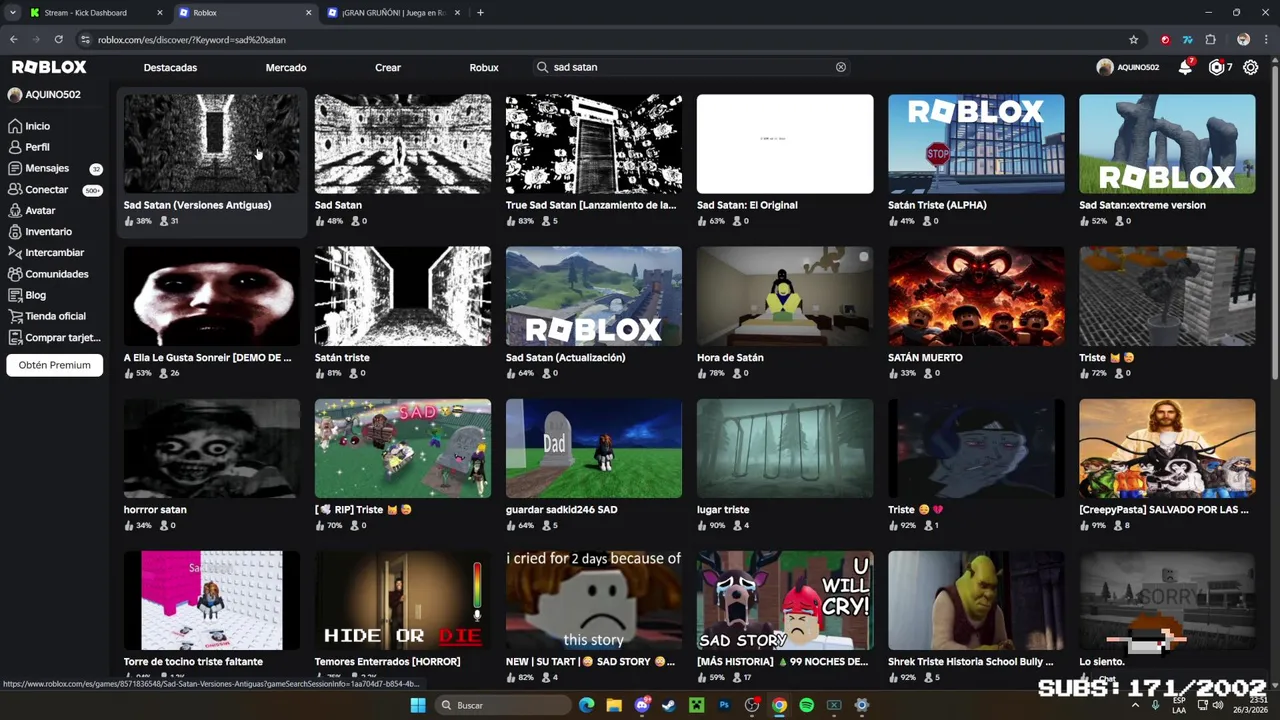This screenshot has width=1280, height=720.
Task: Switch to Stream - Kick Dashboard tab
Action: pyautogui.click(x=97, y=13)
